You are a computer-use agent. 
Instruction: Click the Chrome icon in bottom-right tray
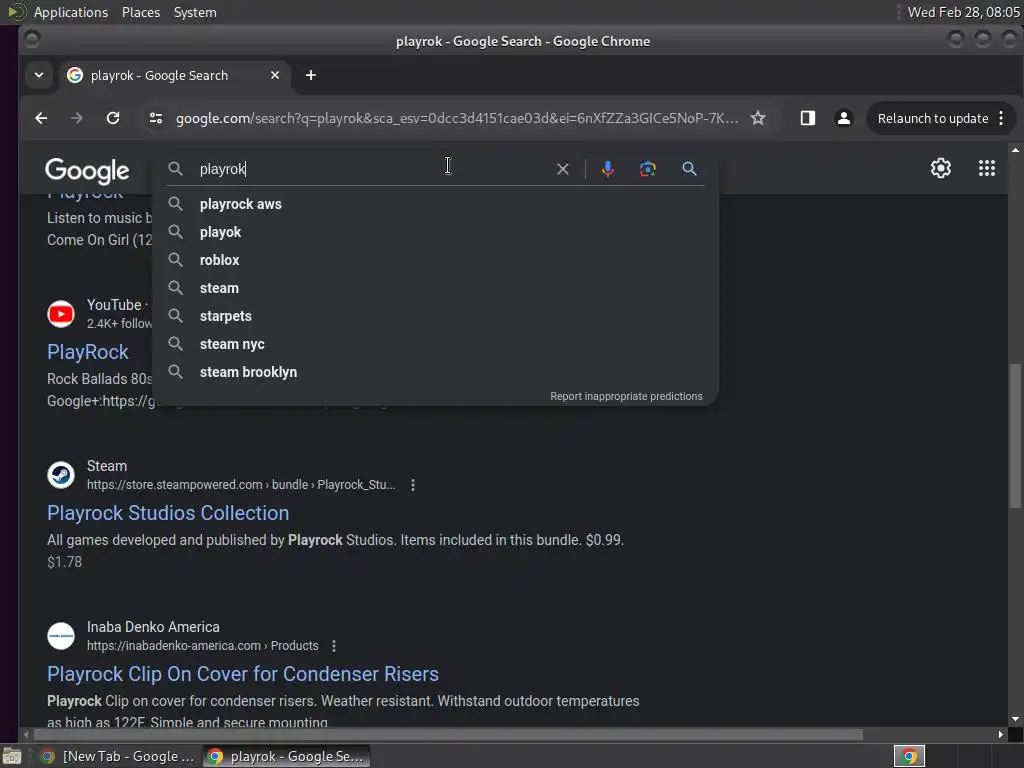[x=909, y=757]
